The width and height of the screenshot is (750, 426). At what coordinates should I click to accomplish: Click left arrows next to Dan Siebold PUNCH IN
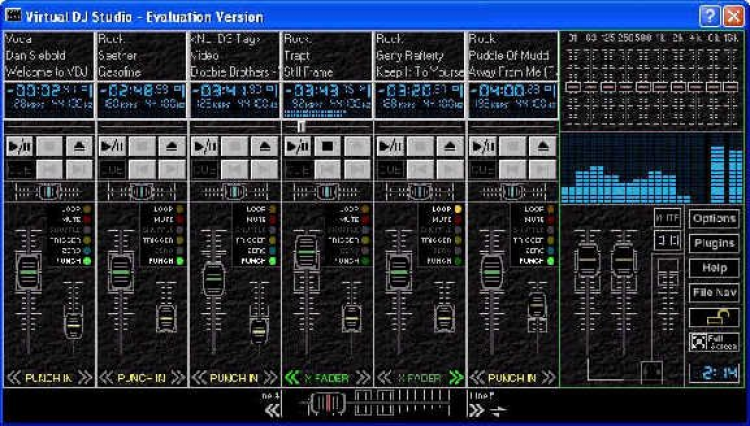14,378
